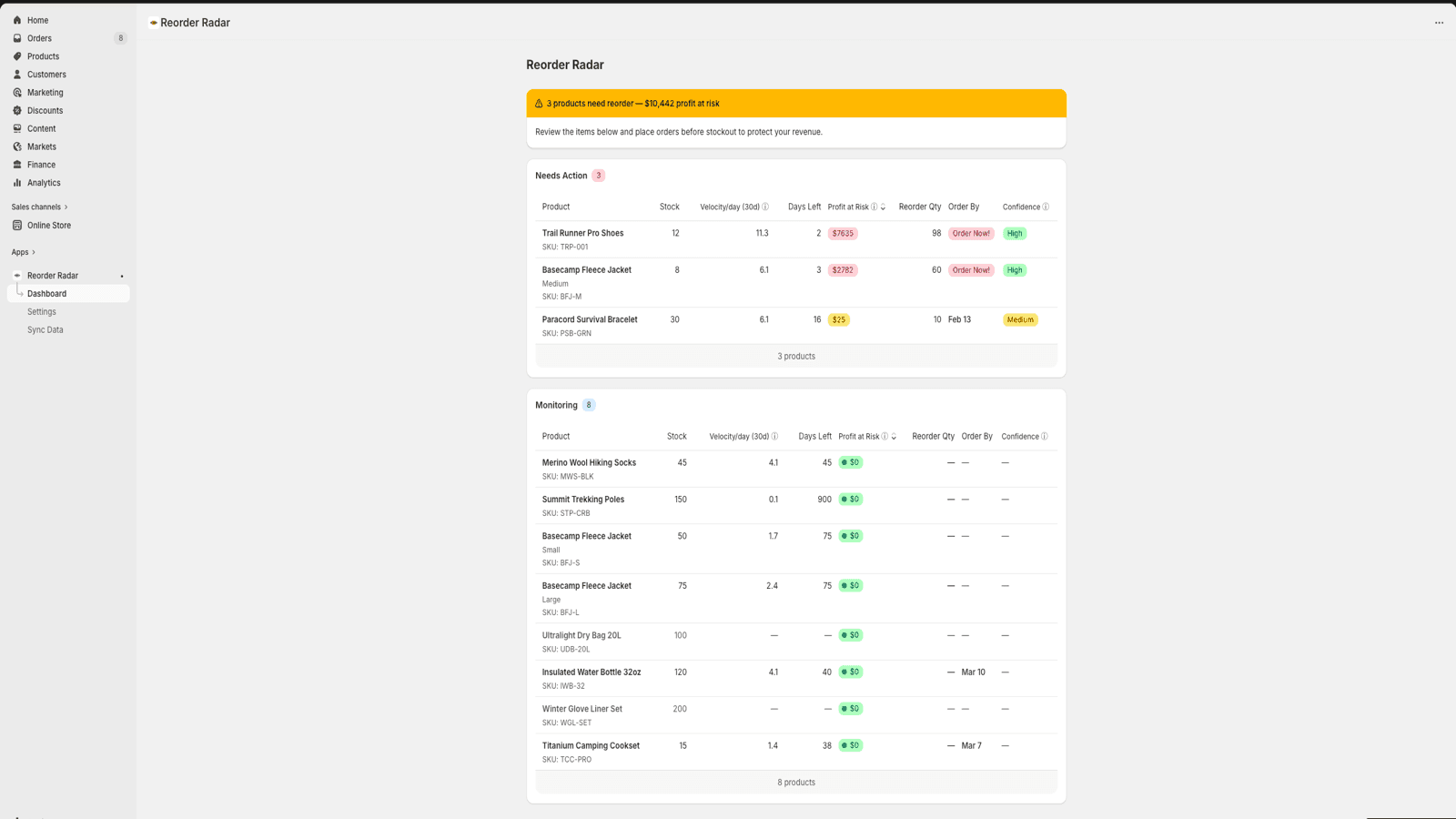Click Titanium Camping Cookset product name
Screen dimensions: 1456x819
coord(591,745)
